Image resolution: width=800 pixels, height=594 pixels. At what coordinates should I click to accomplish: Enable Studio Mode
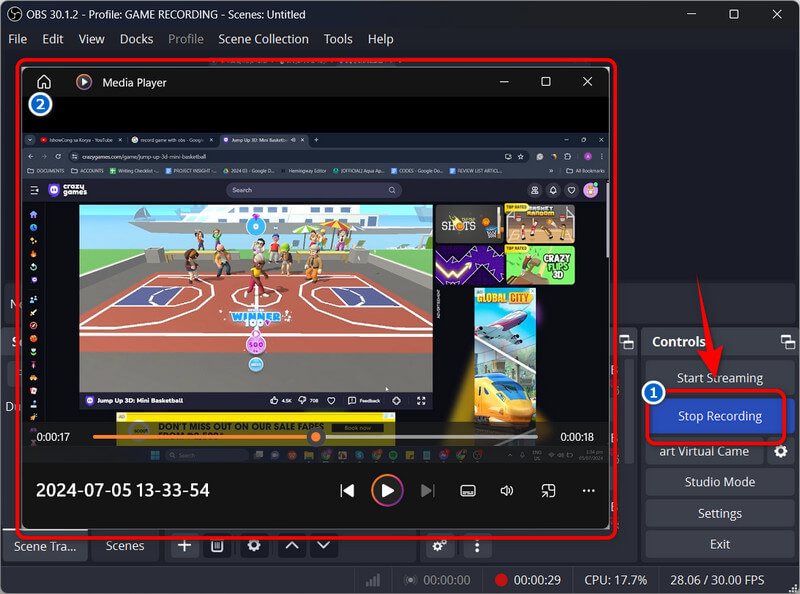tap(719, 482)
